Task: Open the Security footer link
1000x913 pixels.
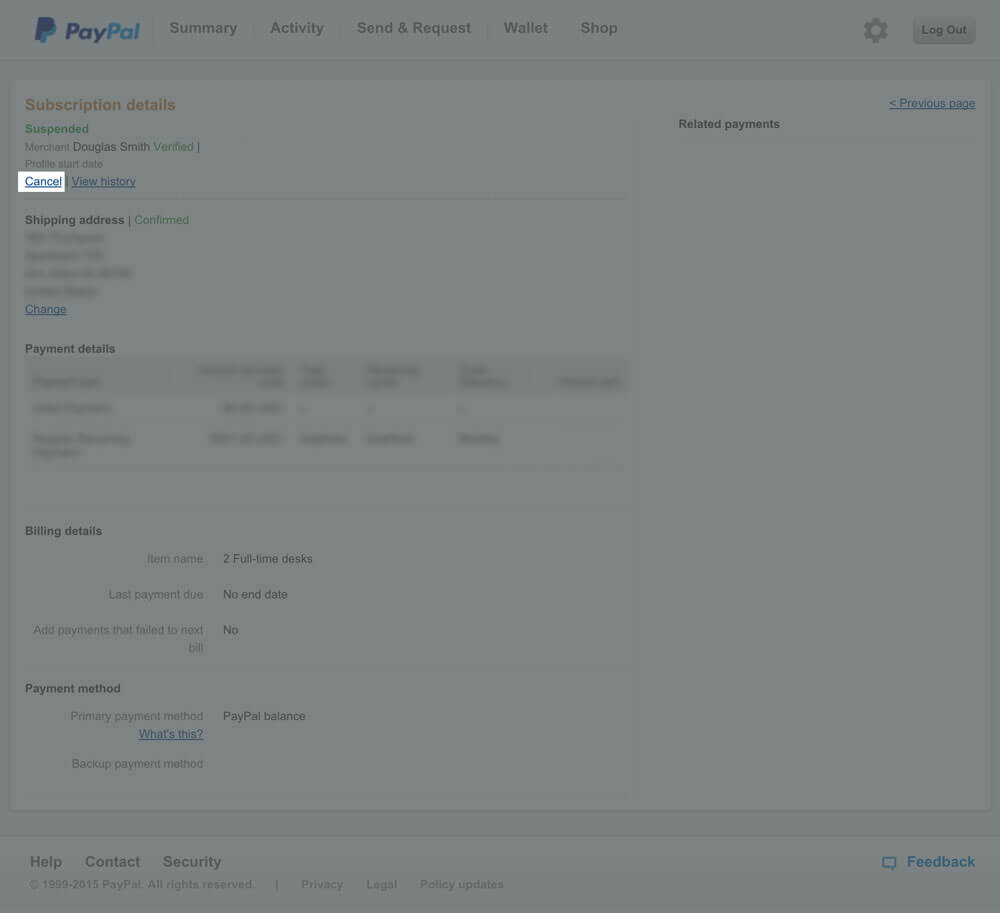Action: tap(192, 862)
